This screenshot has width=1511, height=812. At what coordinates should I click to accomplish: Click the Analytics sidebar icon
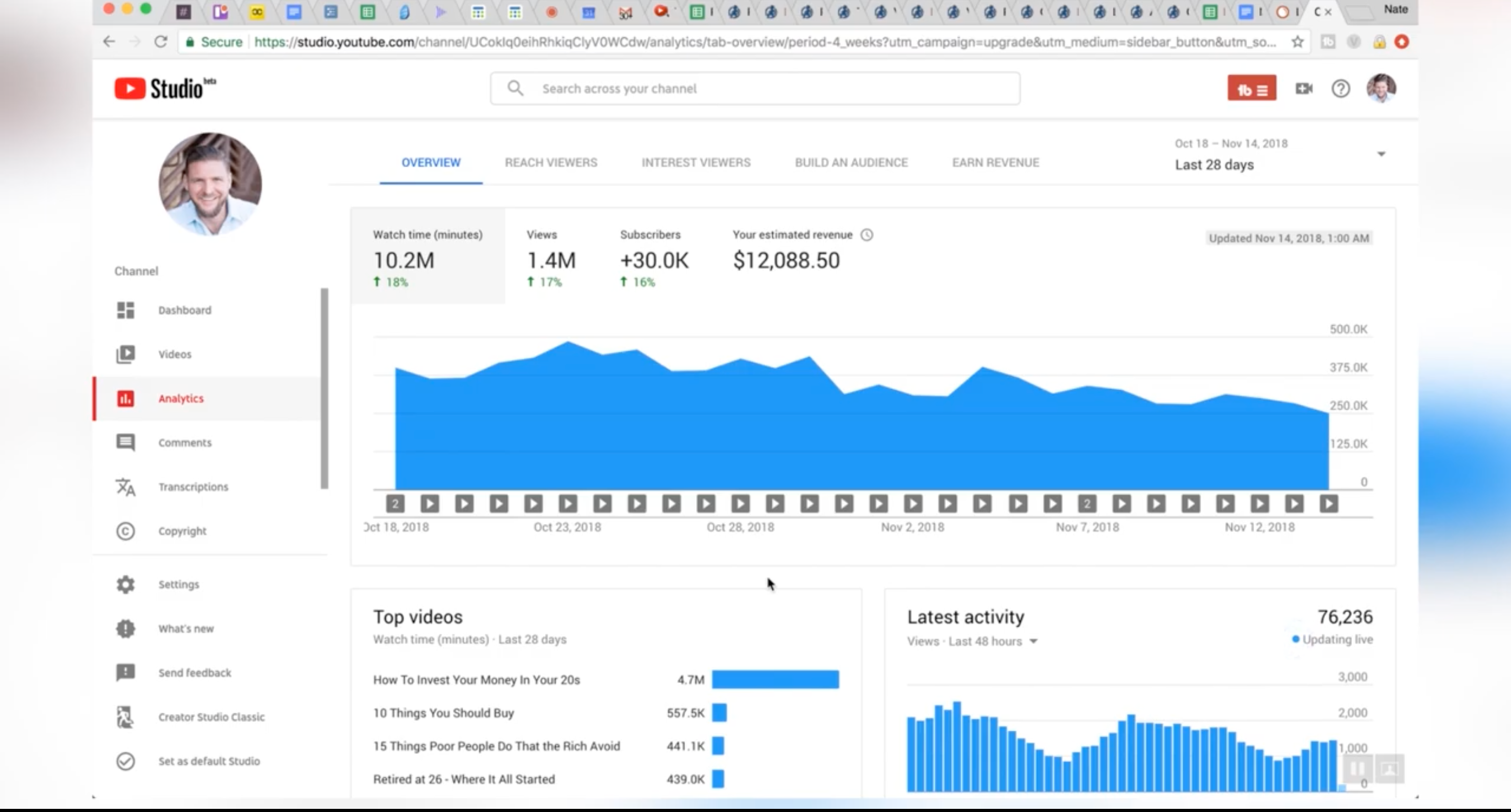pos(124,397)
